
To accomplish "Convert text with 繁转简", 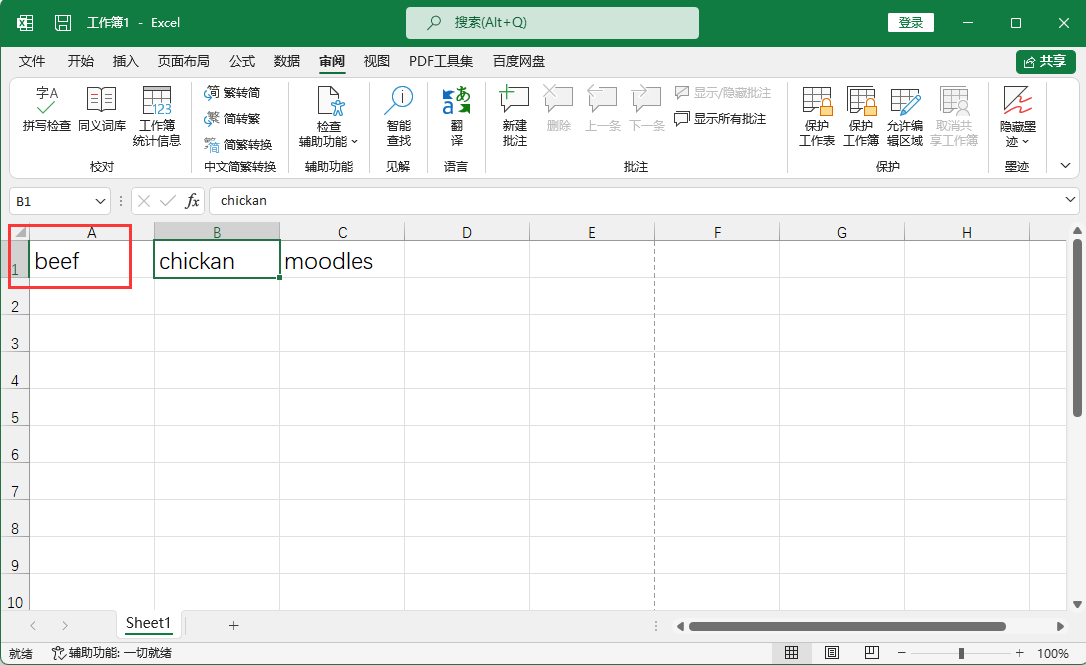I will pos(233,92).
